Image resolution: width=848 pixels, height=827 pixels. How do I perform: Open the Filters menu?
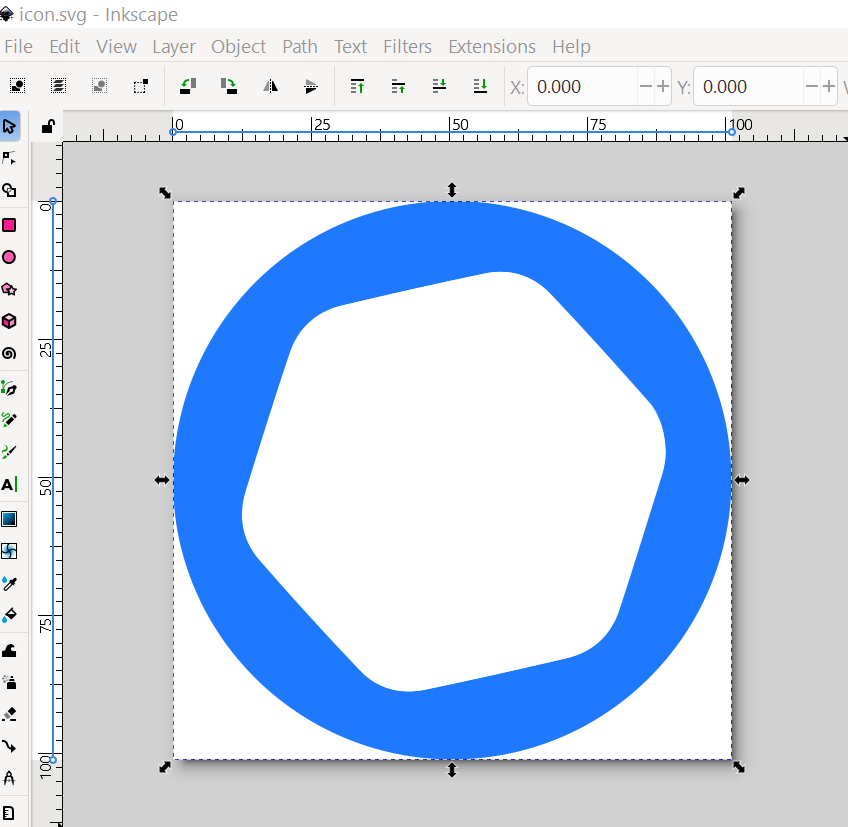[x=407, y=46]
